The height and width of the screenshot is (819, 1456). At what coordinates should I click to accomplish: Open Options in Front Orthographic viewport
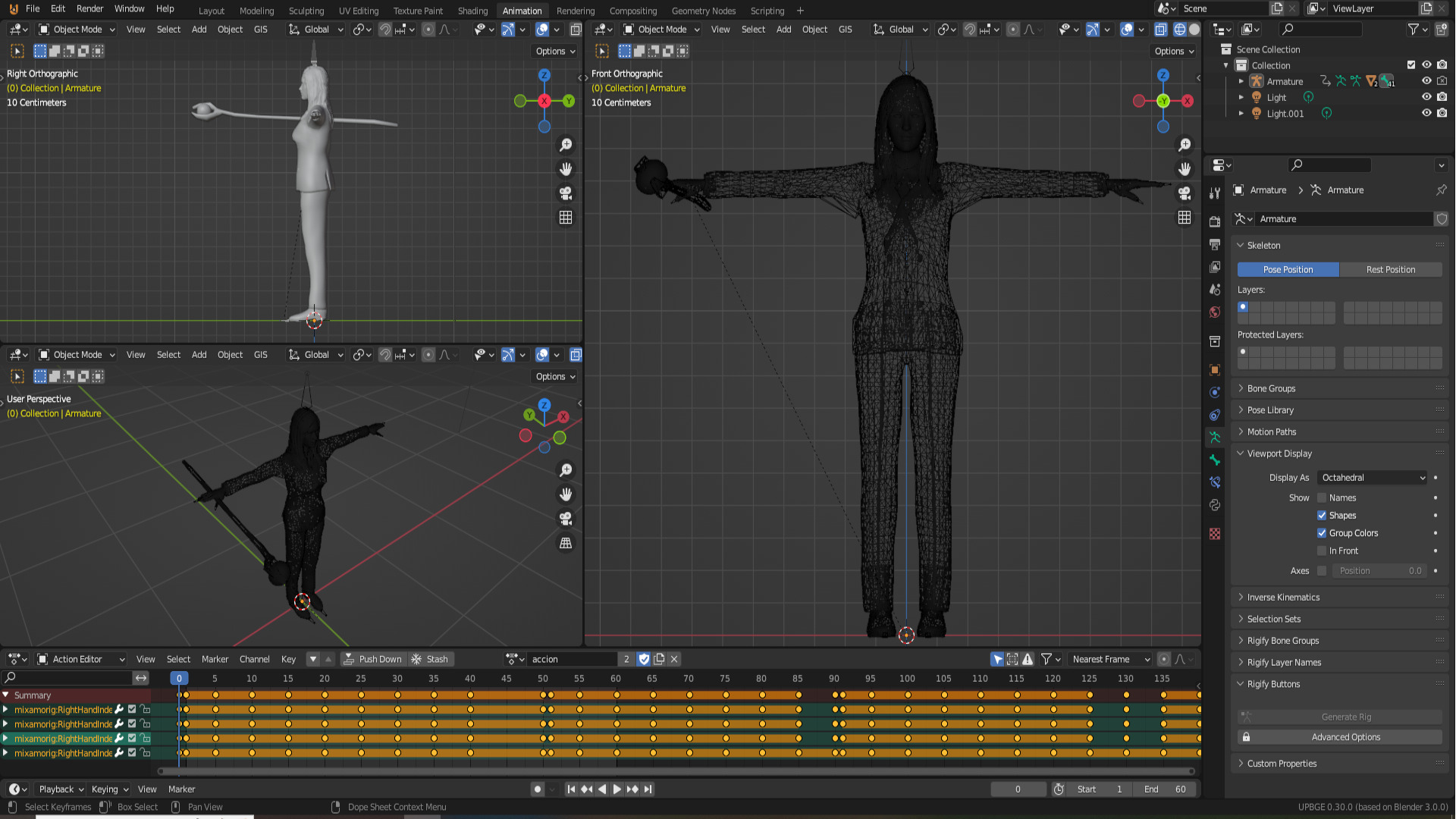point(1174,52)
